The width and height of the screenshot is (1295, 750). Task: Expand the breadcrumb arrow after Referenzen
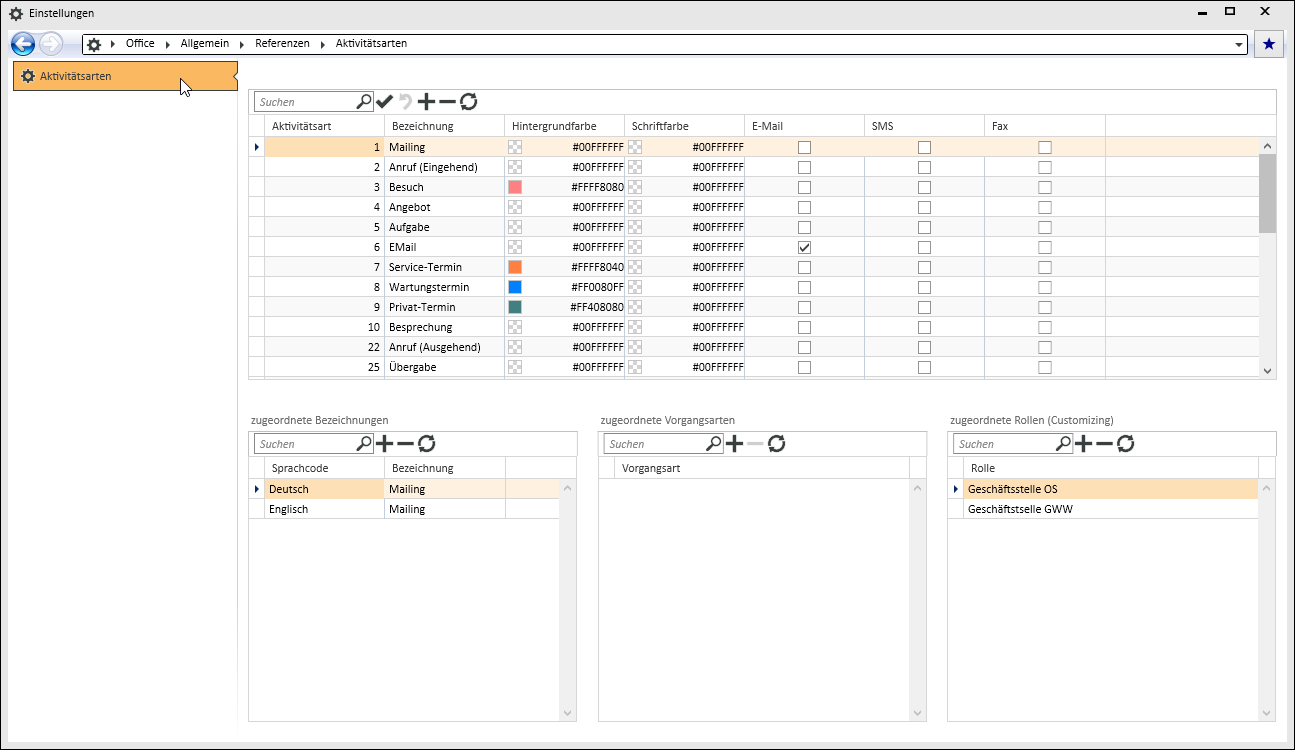pyautogui.click(x=324, y=44)
